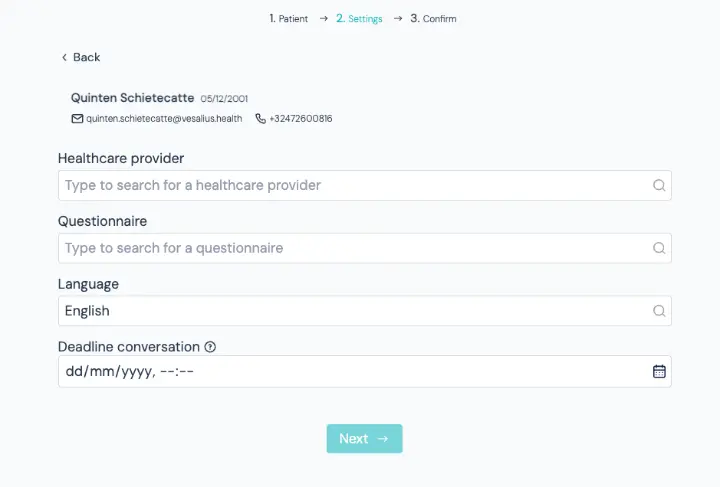The height and width of the screenshot is (487, 720).
Task: Select step 2 Settings
Action: click(x=359, y=18)
